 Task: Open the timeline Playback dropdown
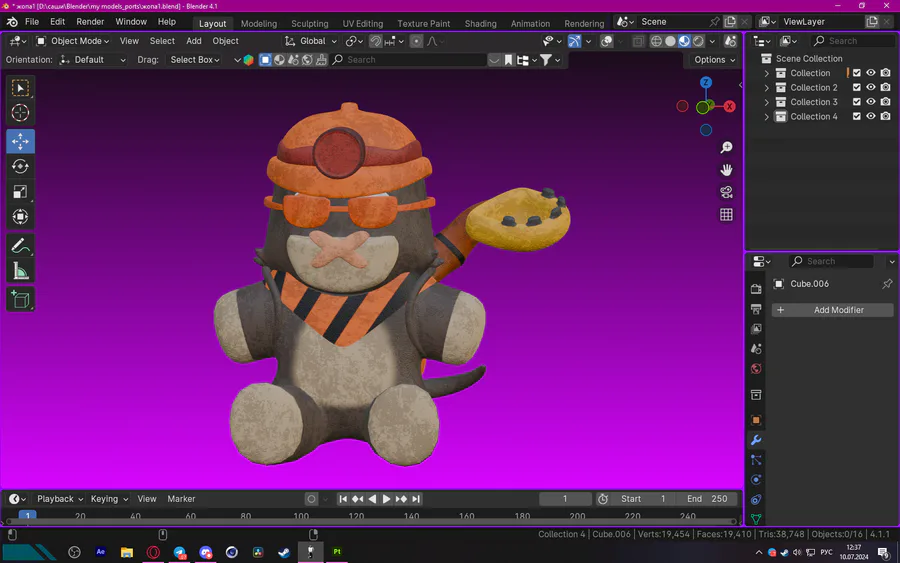point(60,499)
